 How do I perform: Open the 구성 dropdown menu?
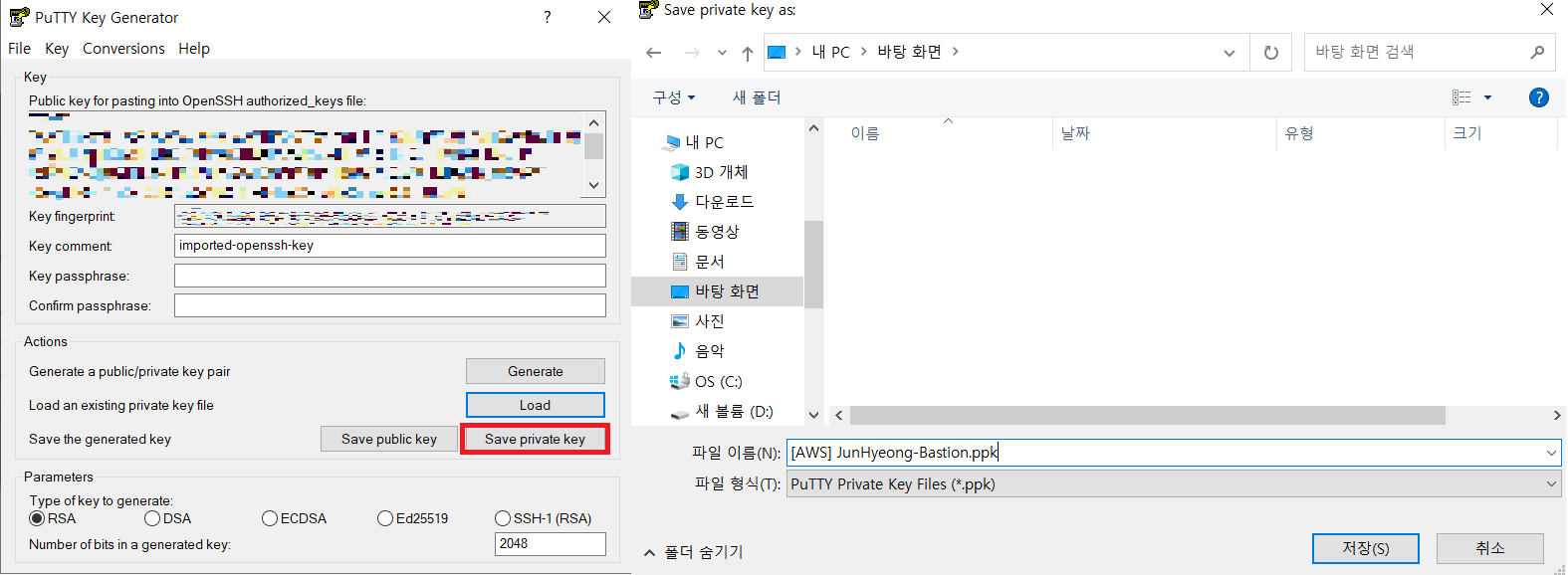(x=674, y=97)
